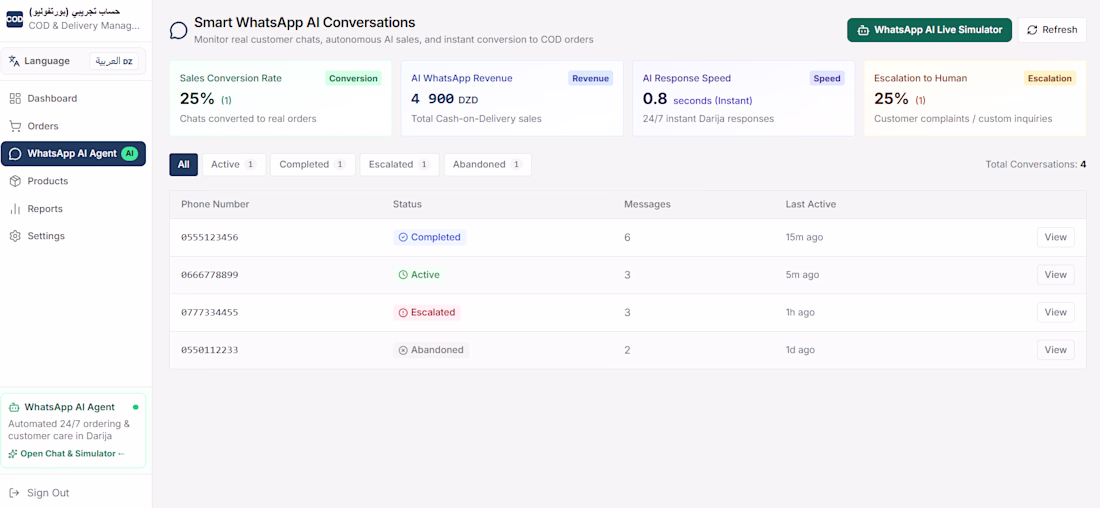Click the Status column header

tap(407, 204)
